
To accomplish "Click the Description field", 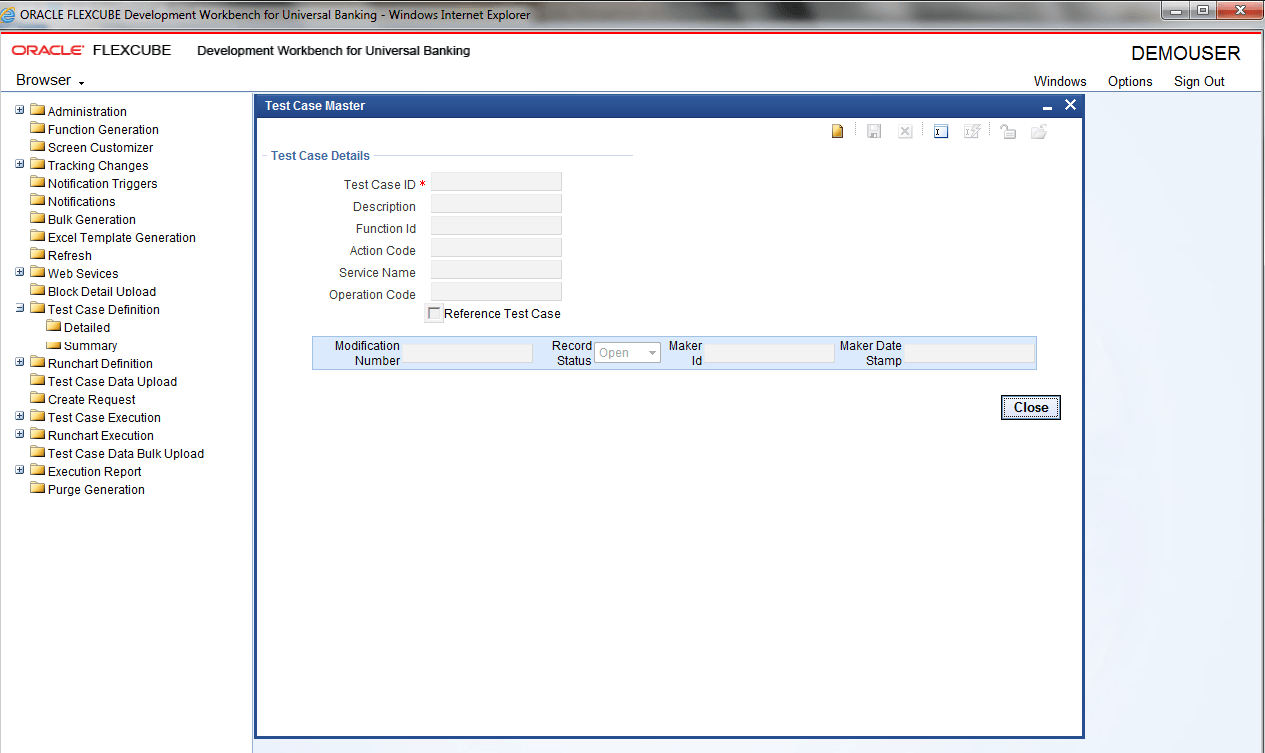I will pyautogui.click(x=496, y=204).
